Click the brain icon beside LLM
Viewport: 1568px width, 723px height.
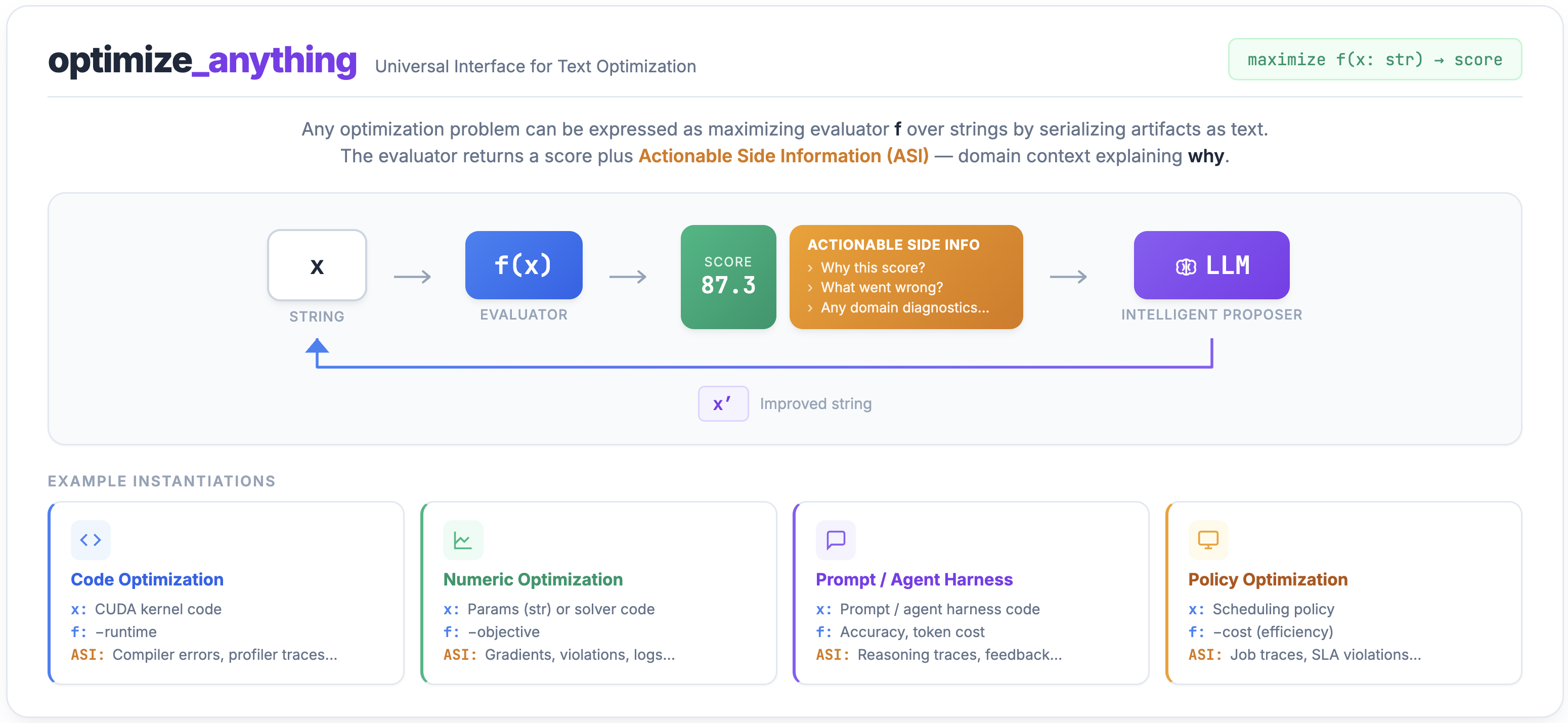point(1185,266)
